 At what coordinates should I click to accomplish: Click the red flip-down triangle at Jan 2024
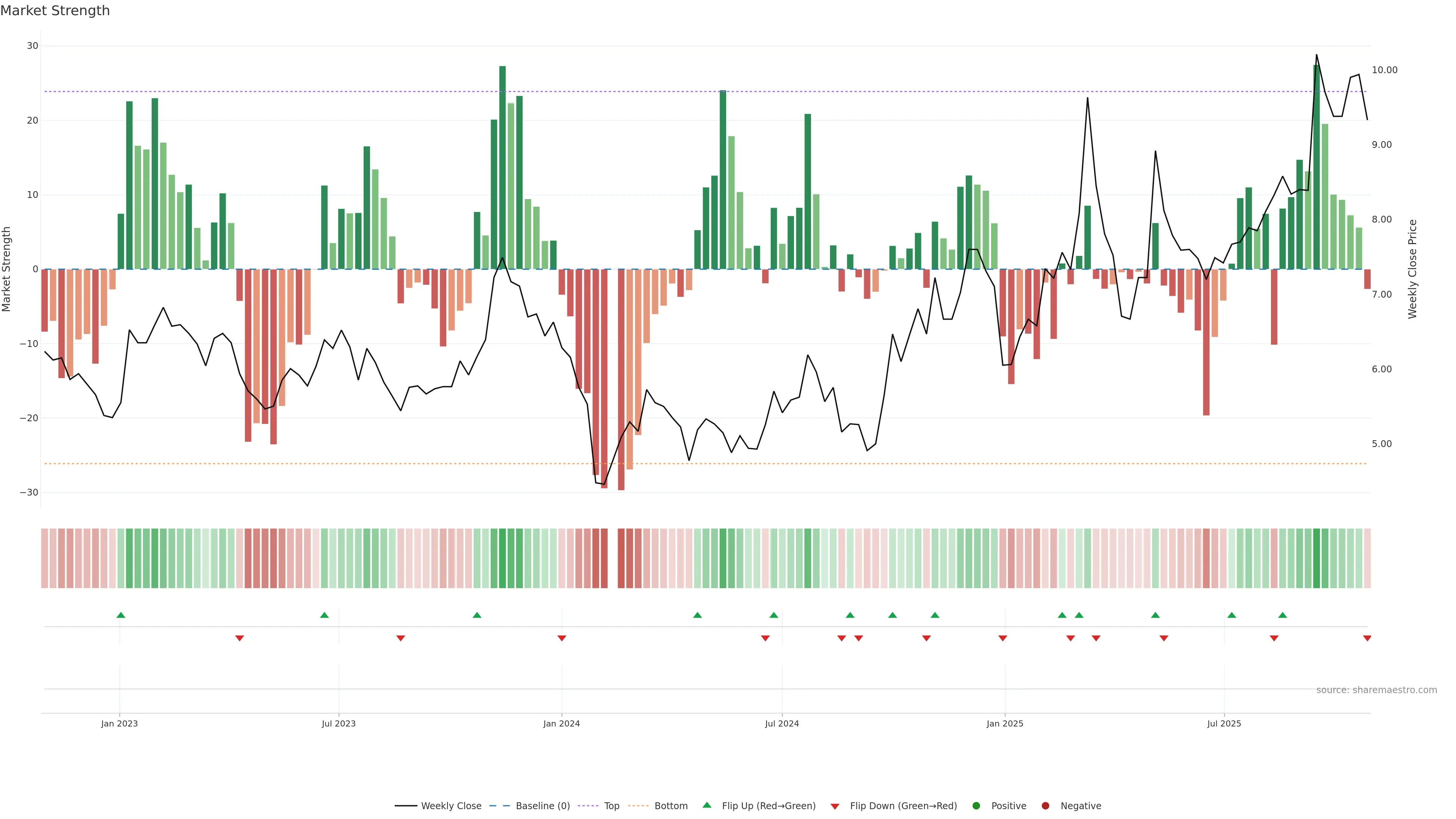561,638
